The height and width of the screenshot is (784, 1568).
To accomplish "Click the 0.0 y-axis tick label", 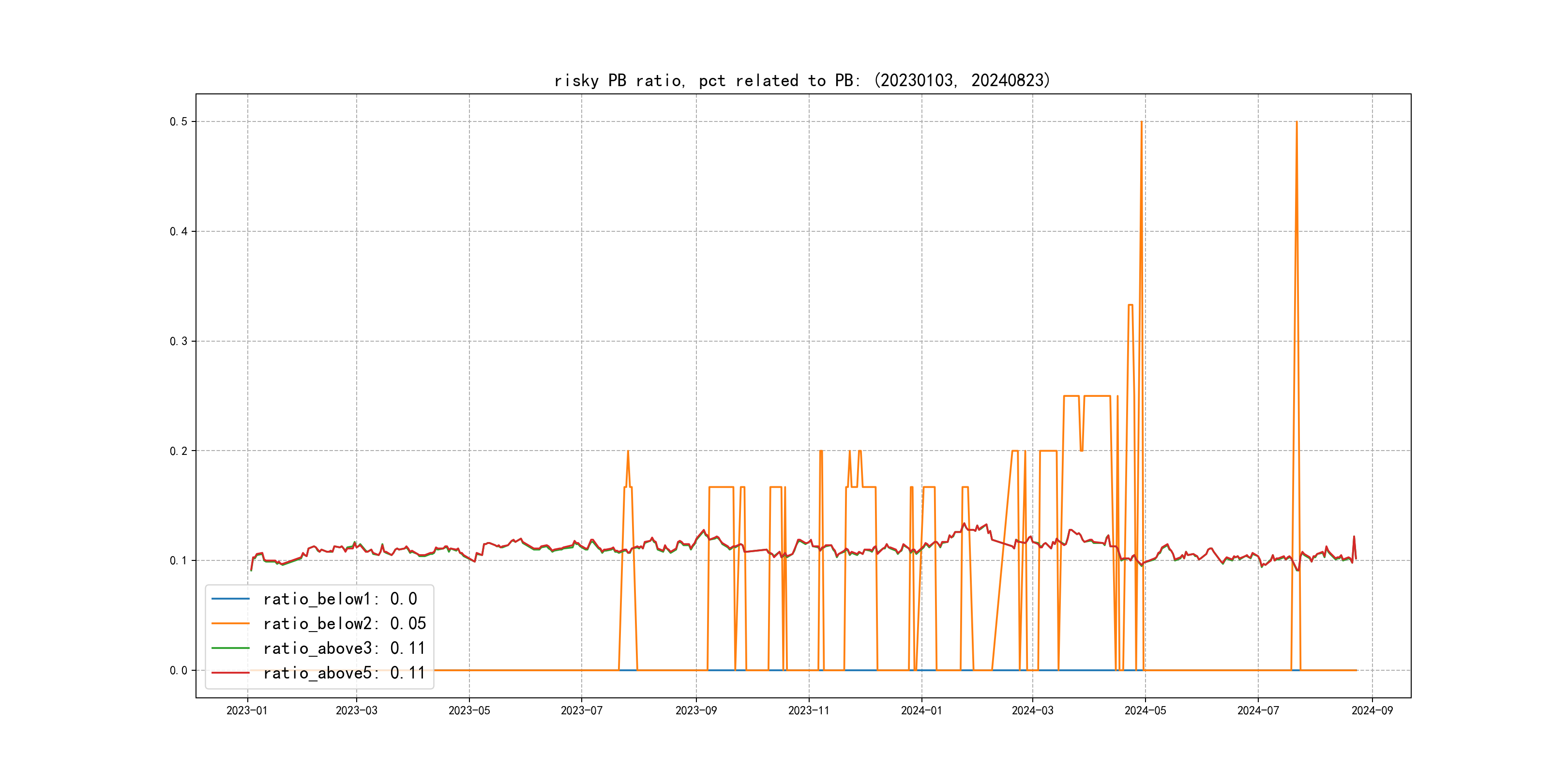I will coord(179,670).
